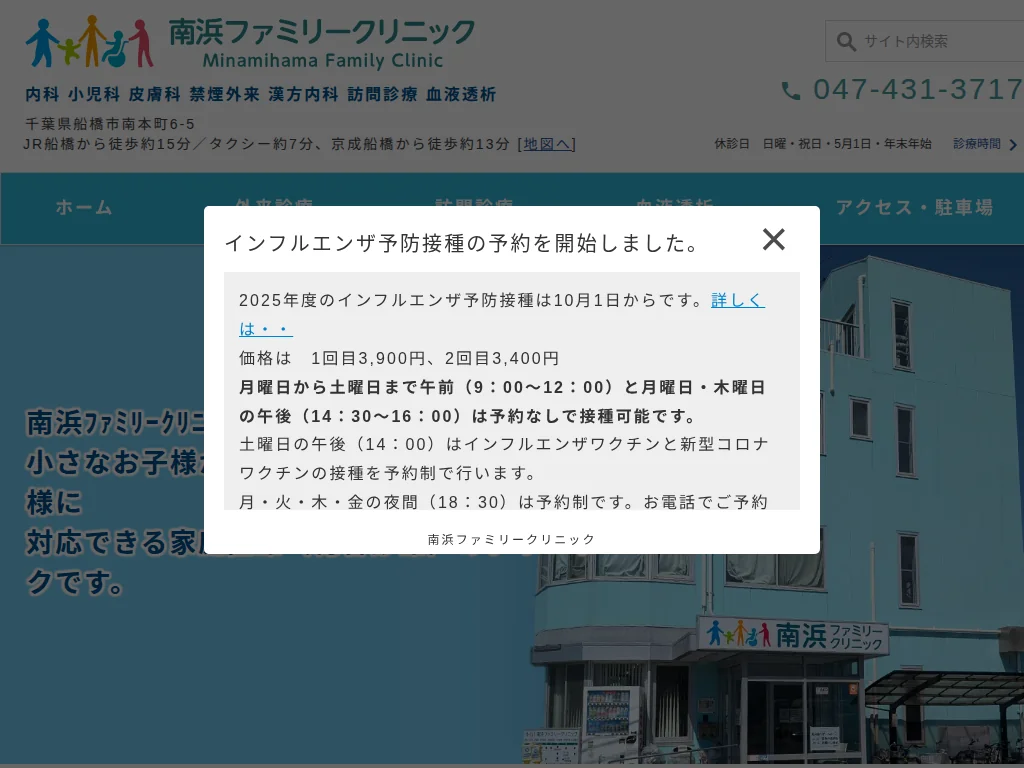
Task: Click the search magnifier icon
Action: coord(846,42)
